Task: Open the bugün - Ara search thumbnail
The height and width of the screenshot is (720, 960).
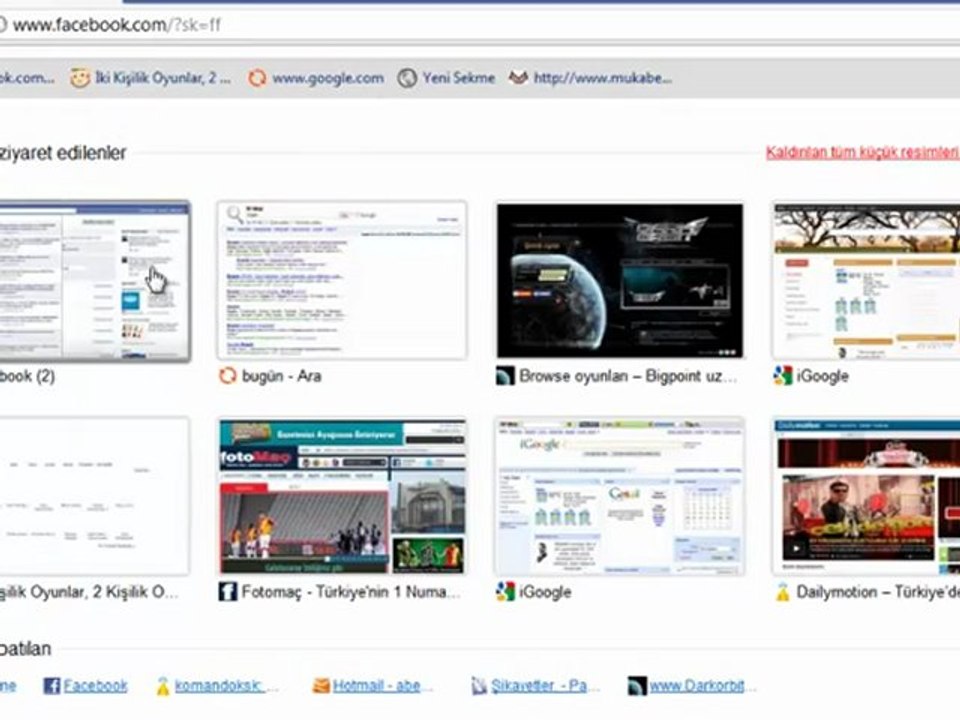Action: [x=342, y=280]
